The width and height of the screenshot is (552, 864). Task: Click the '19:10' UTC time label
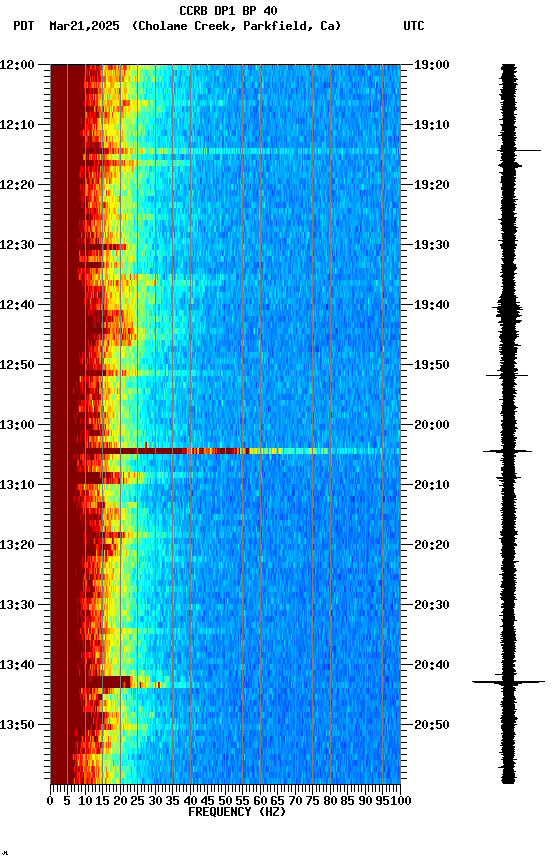click(x=432, y=125)
